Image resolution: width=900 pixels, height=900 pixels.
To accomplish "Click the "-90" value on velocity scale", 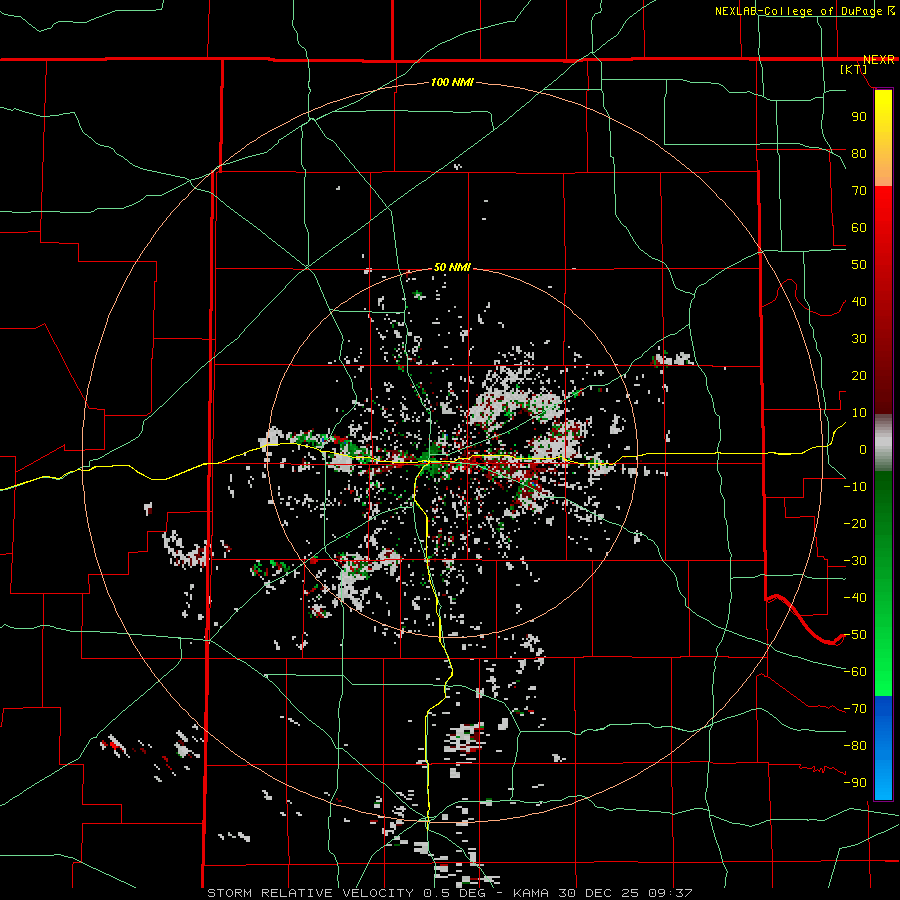I will tap(855, 783).
